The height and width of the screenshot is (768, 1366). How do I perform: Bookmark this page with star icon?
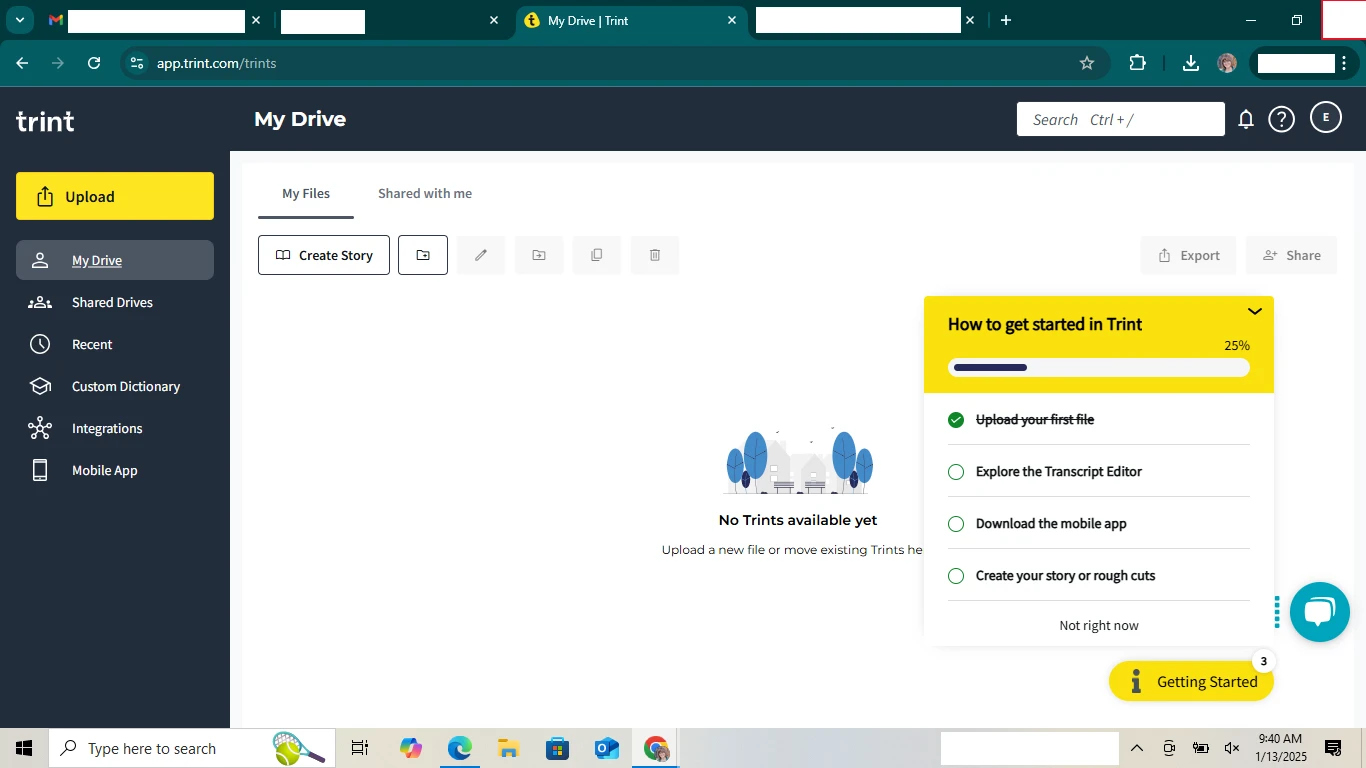pyautogui.click(x=1087, y=63)
